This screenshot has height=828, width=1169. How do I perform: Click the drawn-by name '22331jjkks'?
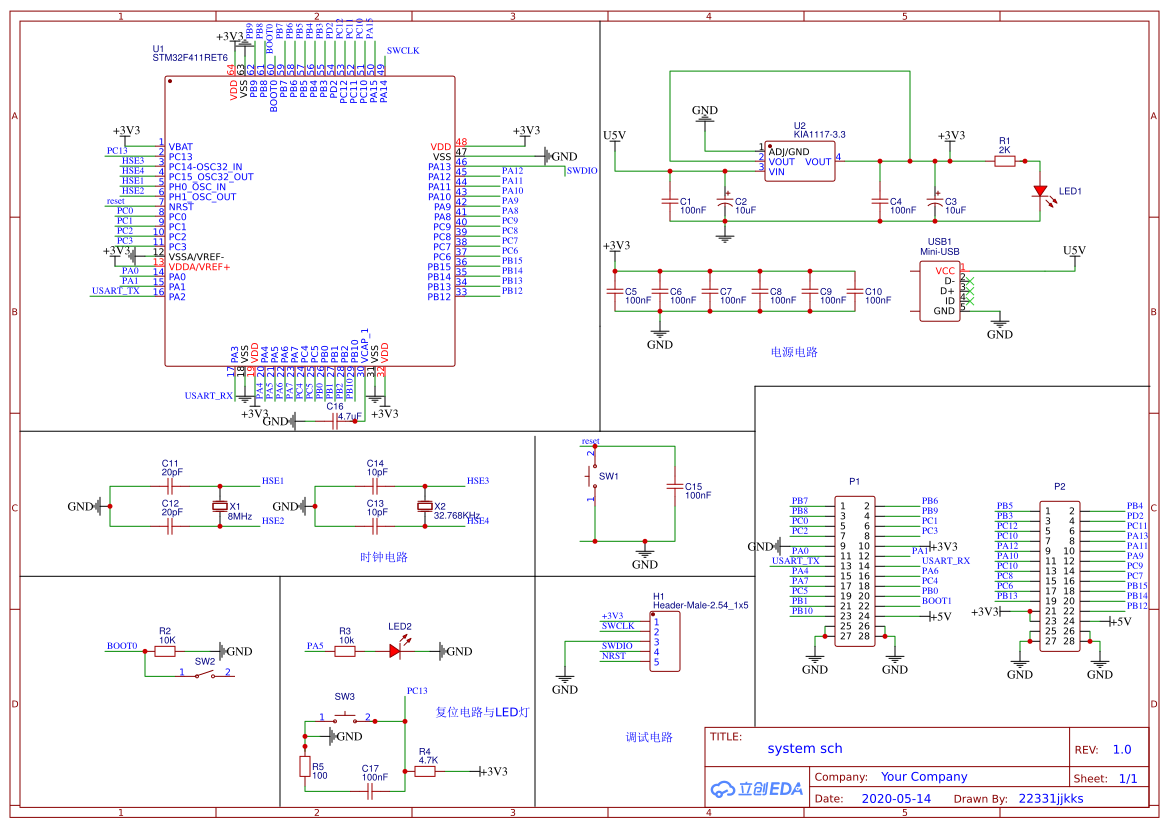[1050, 798]
